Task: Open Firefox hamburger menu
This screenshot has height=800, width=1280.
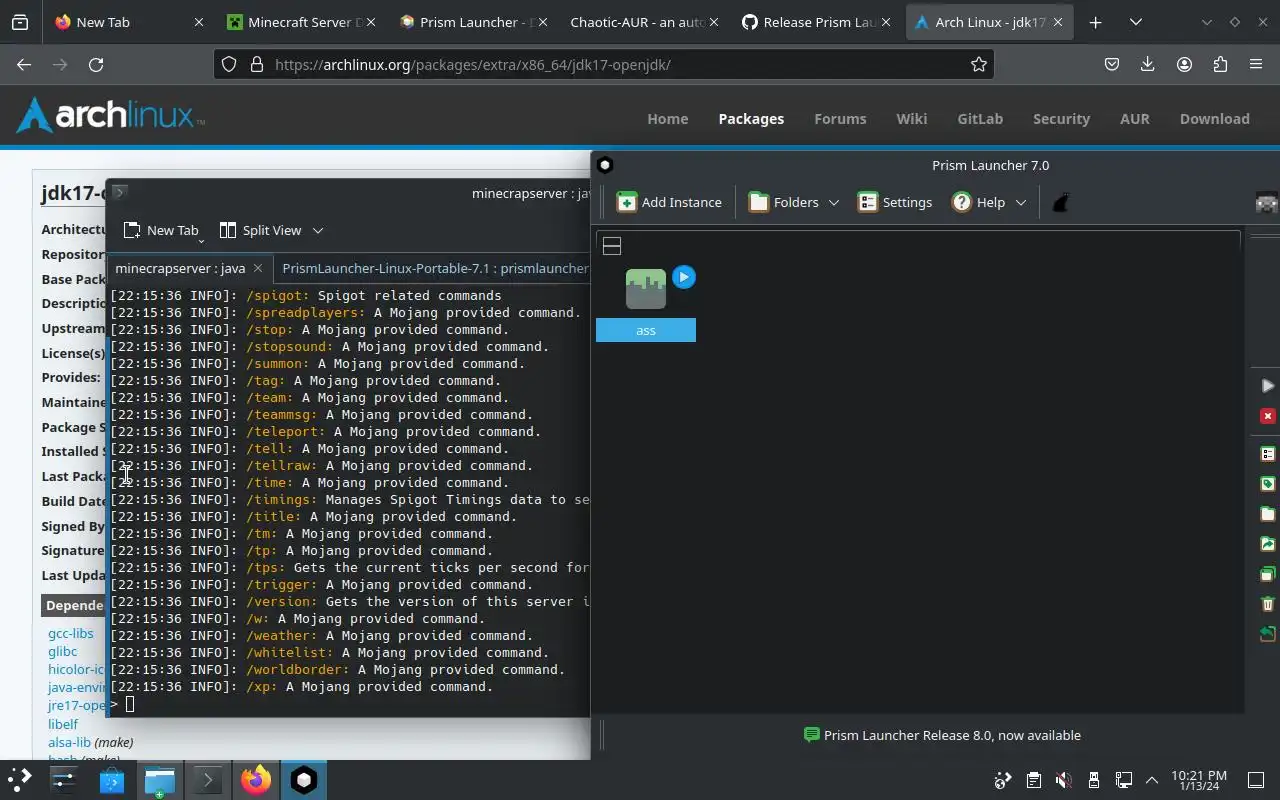Action: pyautogui.click(x=1256, y=64)
